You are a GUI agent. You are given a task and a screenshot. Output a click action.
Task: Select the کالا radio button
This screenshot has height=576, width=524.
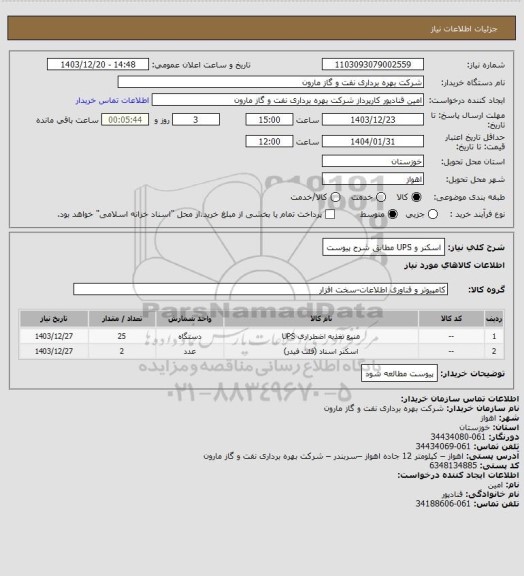click(416, 197)
